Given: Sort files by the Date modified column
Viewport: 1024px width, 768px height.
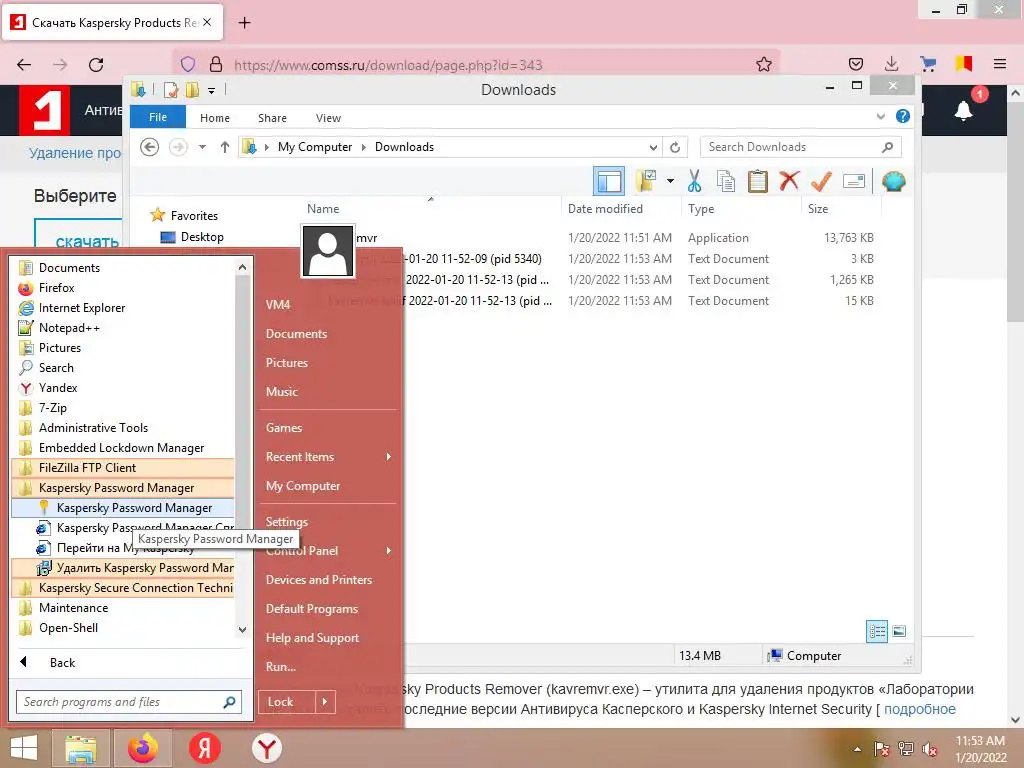Looking at the screenshot, I should coord(605,209).
